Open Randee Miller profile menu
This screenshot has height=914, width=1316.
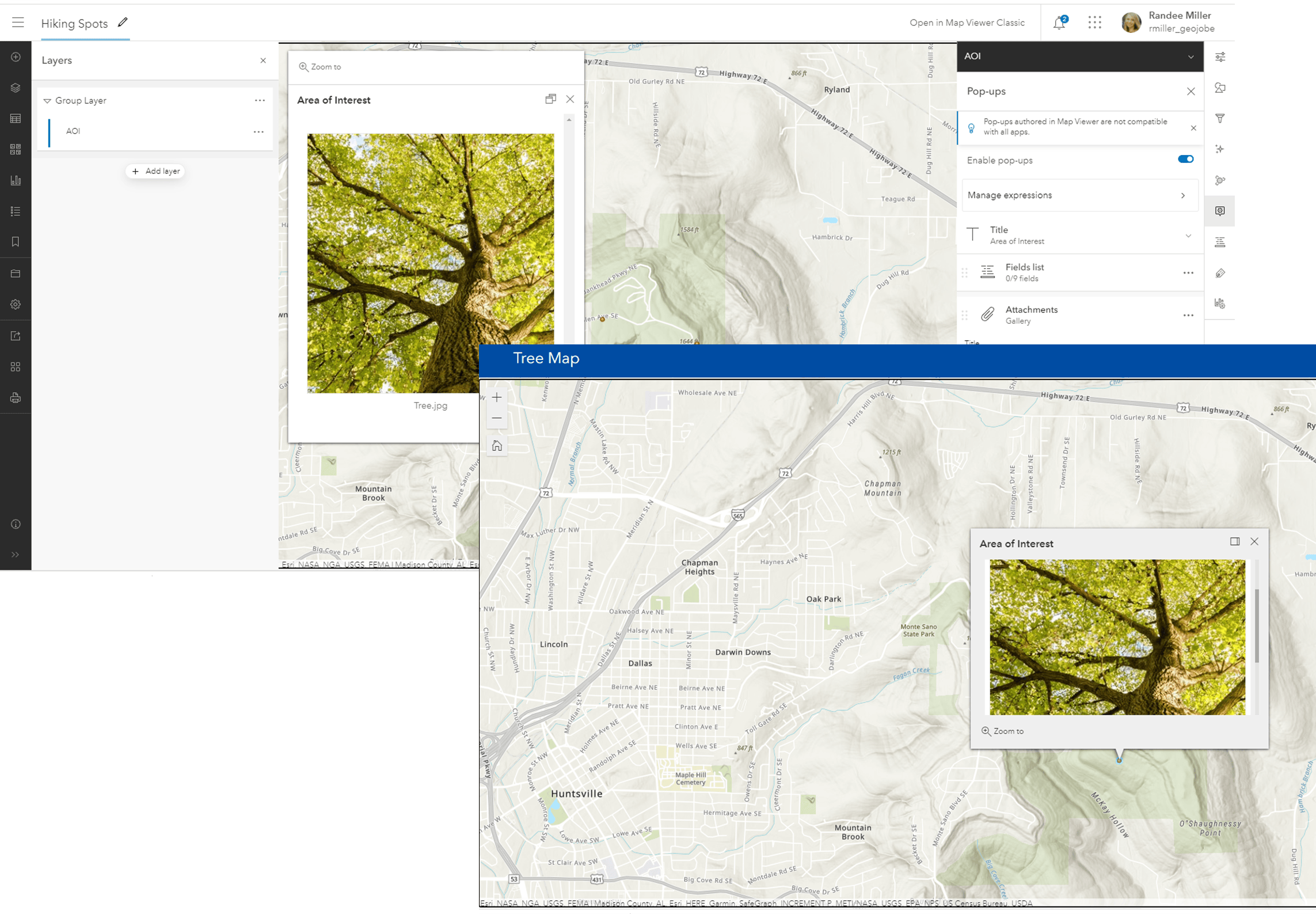1169,22
